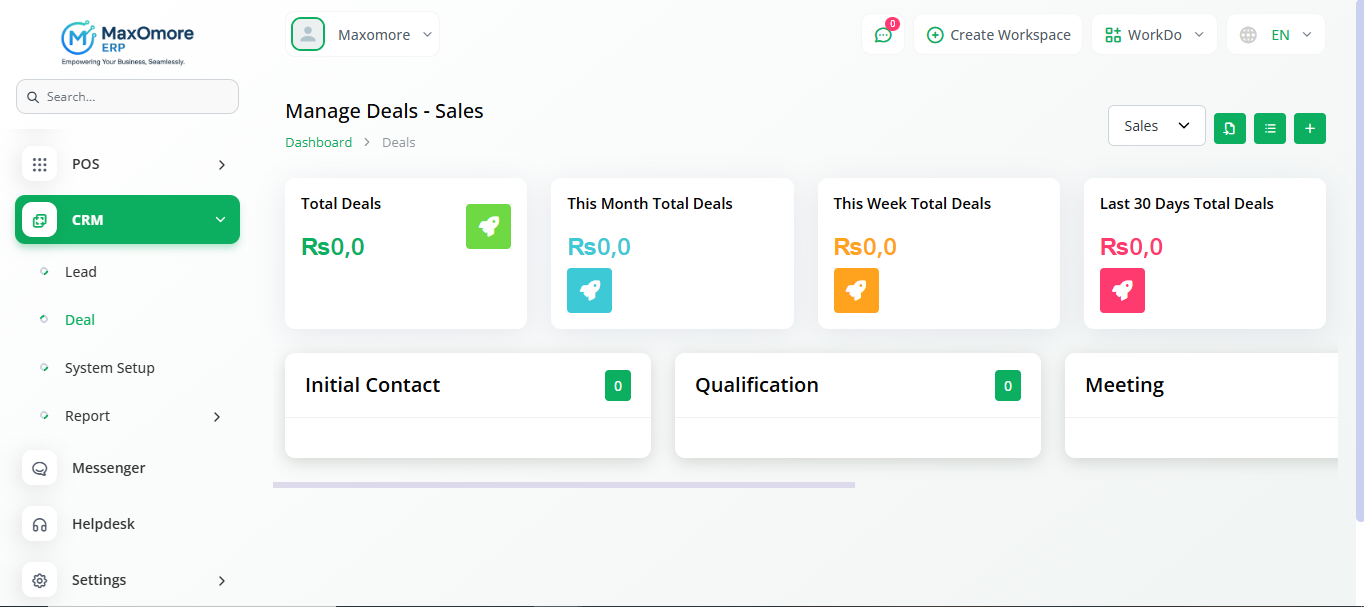The height and width of the screenshot is (607, 1364).
Task: Click the Settings gear icon
Action: click(x=39, y=580)
